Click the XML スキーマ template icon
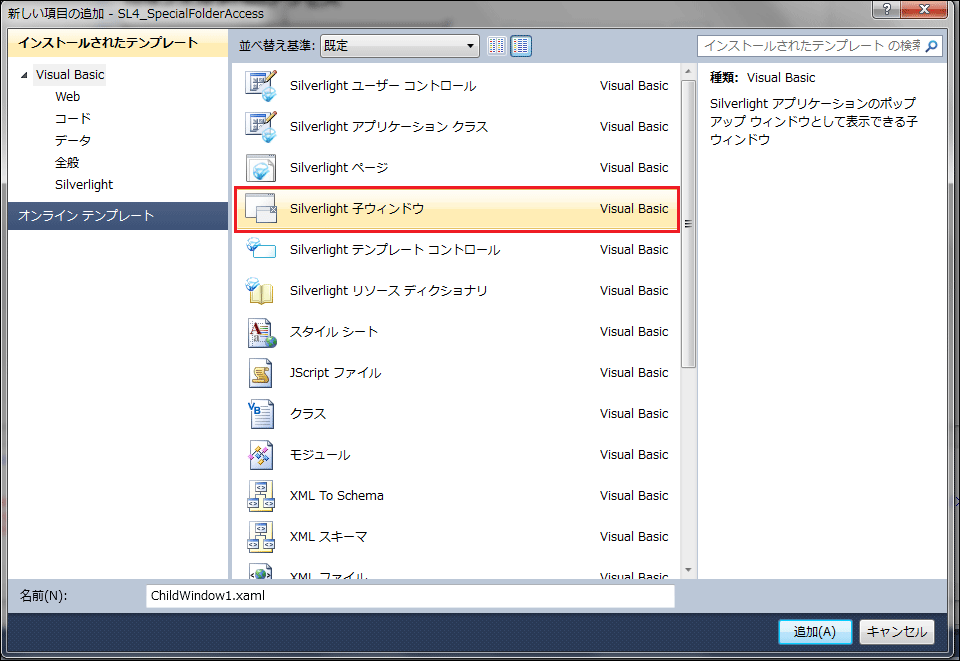This screenshot has height=661, width=960. pyautogui.click(x=261, y=537)
